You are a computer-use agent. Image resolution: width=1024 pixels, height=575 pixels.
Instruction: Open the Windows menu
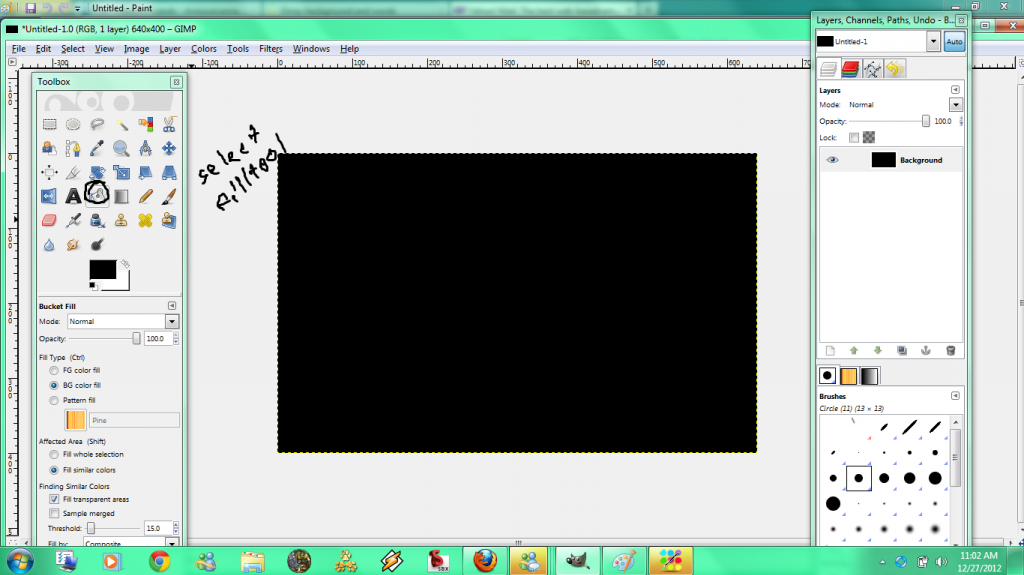[x=311, y=49]
